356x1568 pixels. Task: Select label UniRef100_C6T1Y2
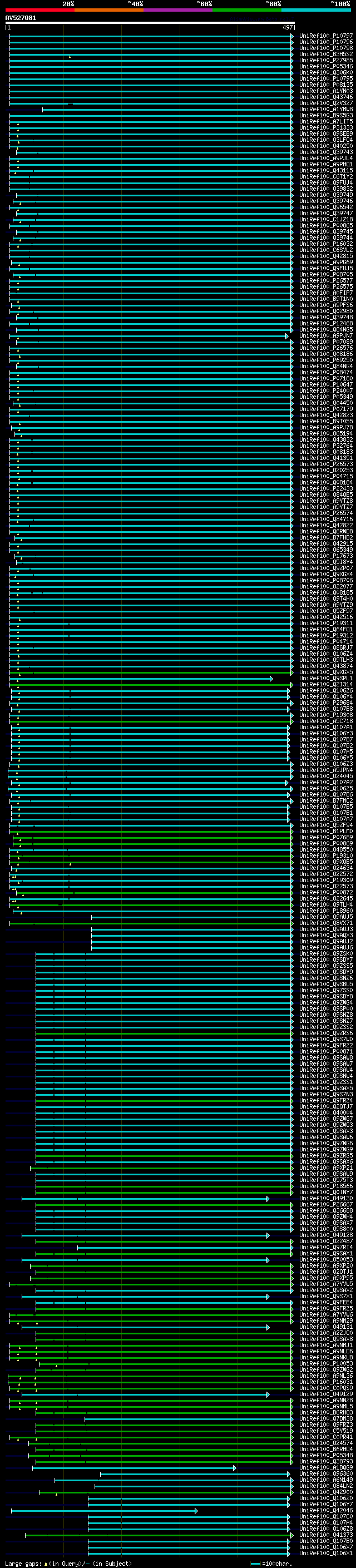tap(326, 176)
